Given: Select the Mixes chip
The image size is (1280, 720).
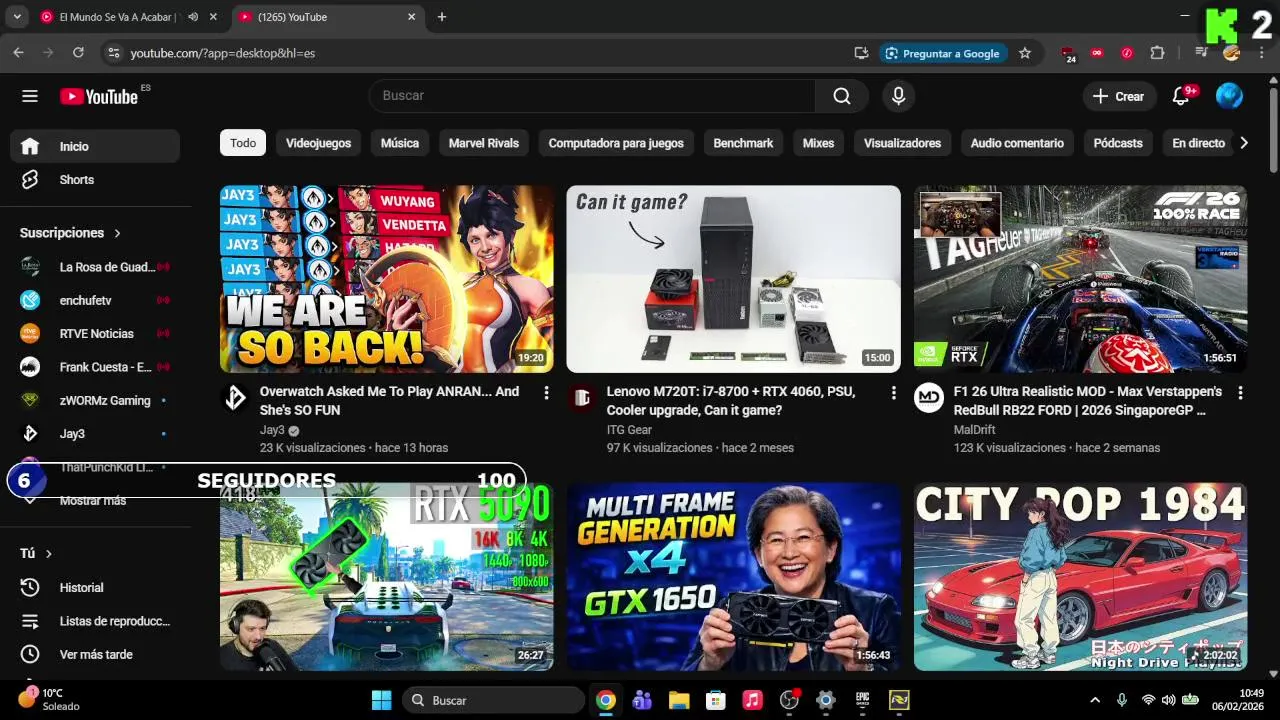Looking at the screenshot, I should [818, 143].
